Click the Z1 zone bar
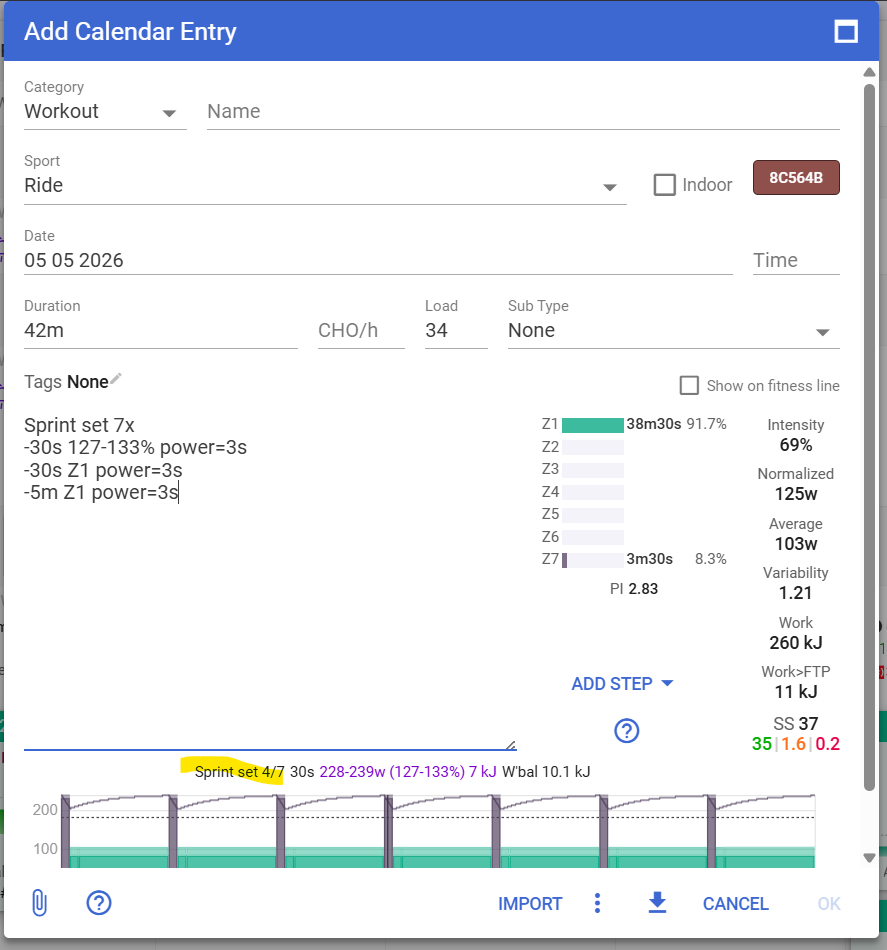Viewport: 887px width, 950px height. pos(593,425)
